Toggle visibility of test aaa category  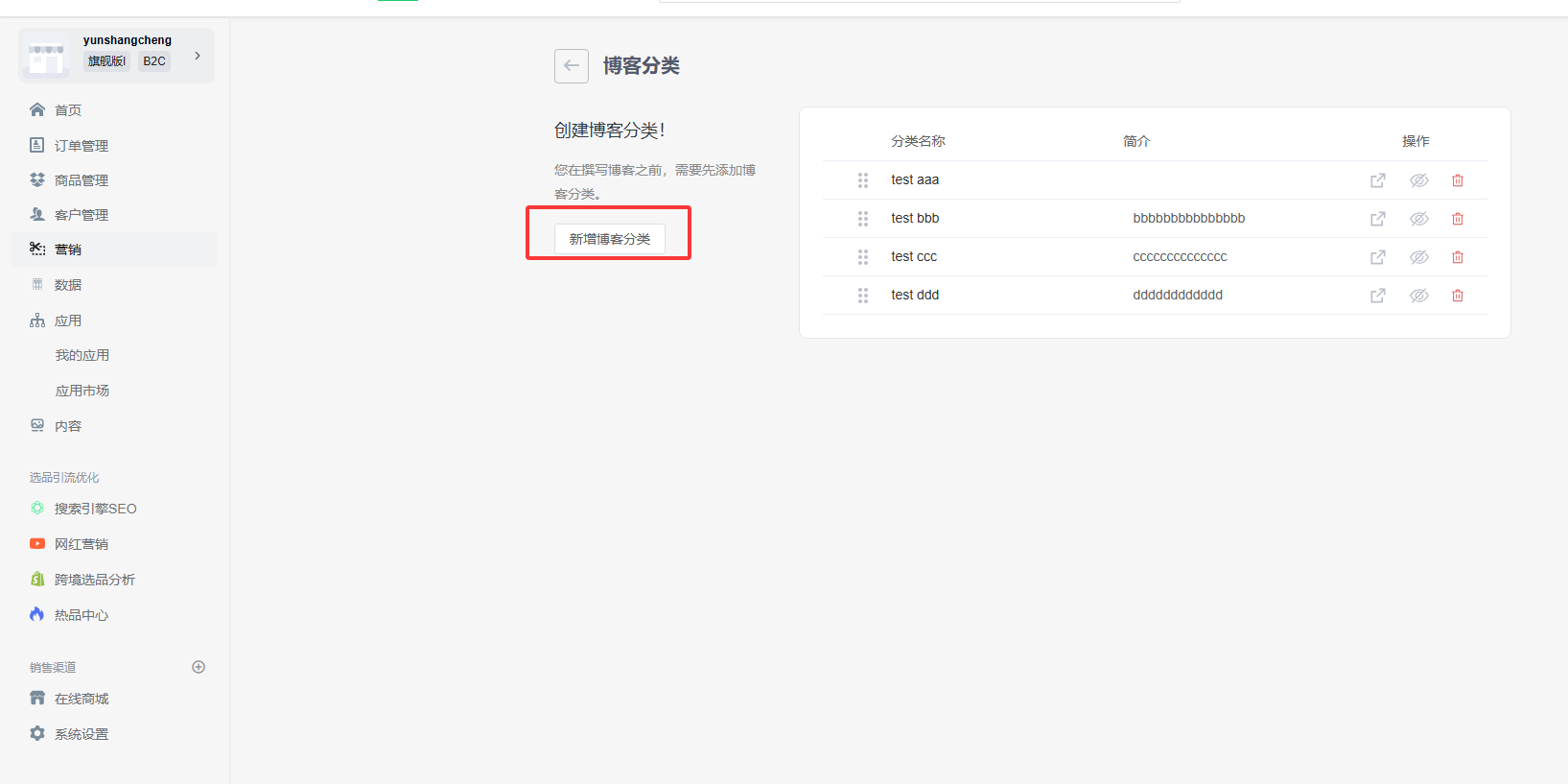[x=1418, y=180]
